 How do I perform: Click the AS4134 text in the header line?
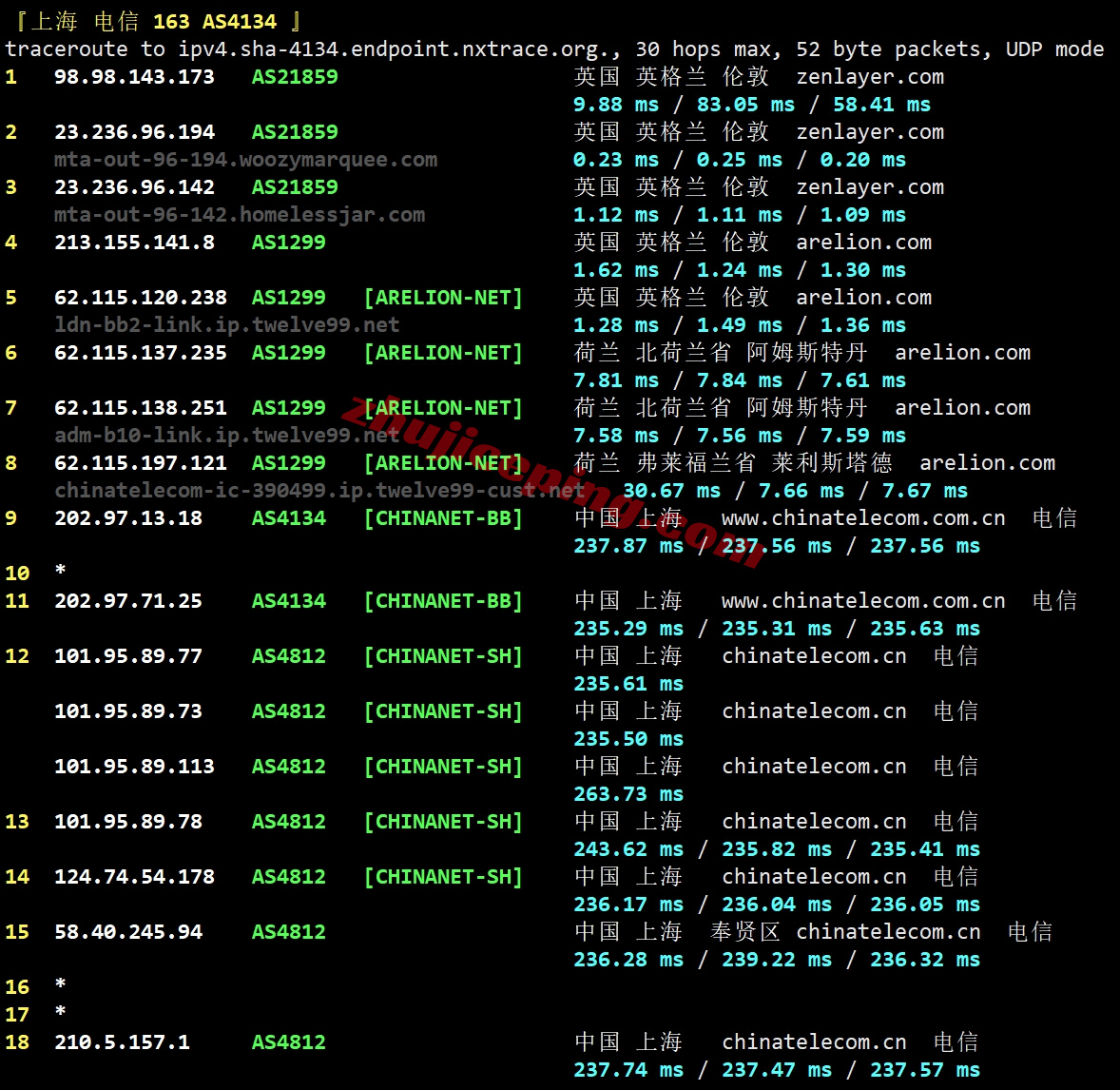click(240, 22)
